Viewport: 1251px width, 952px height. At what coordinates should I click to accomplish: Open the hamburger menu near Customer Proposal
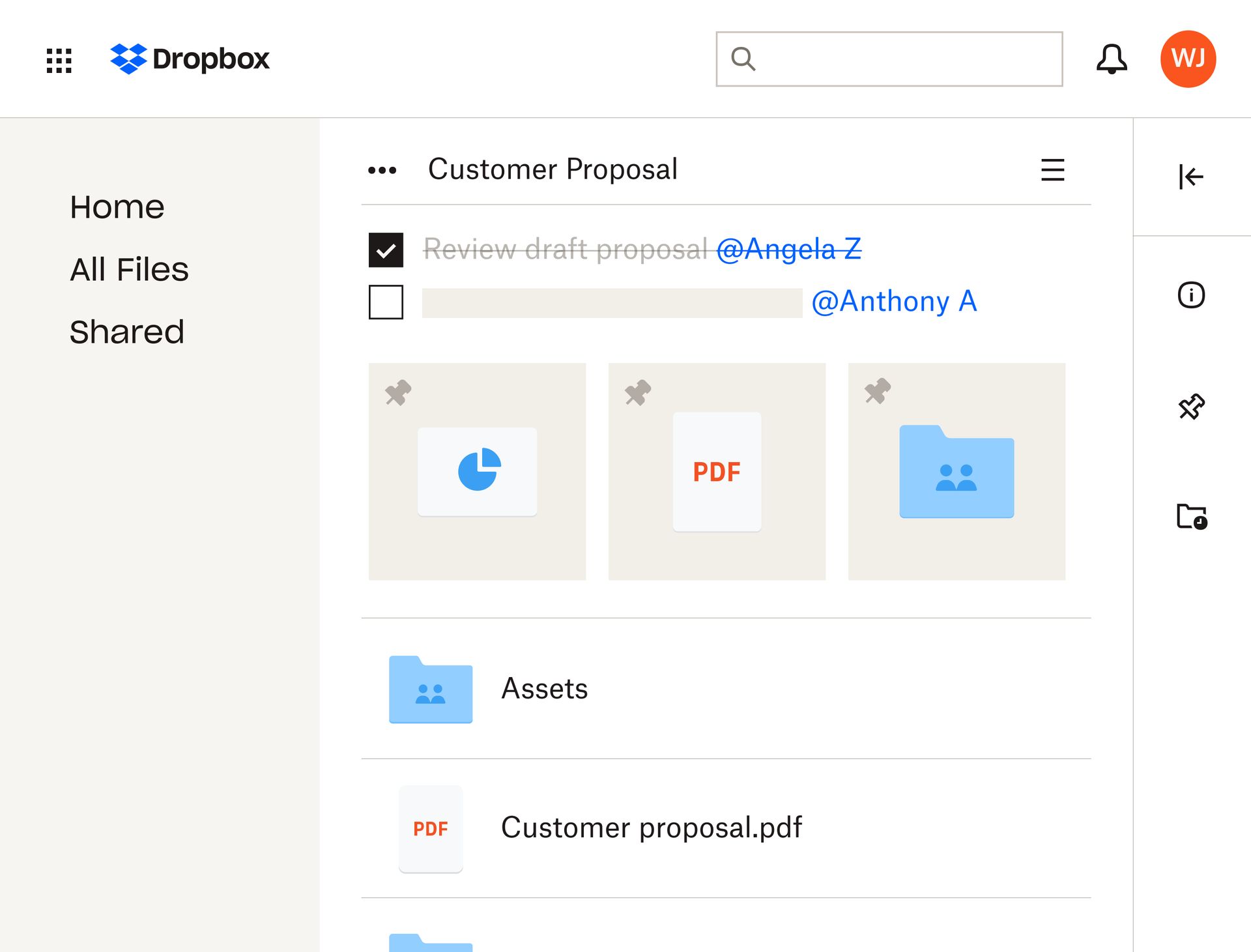[x=1053, y=170]
